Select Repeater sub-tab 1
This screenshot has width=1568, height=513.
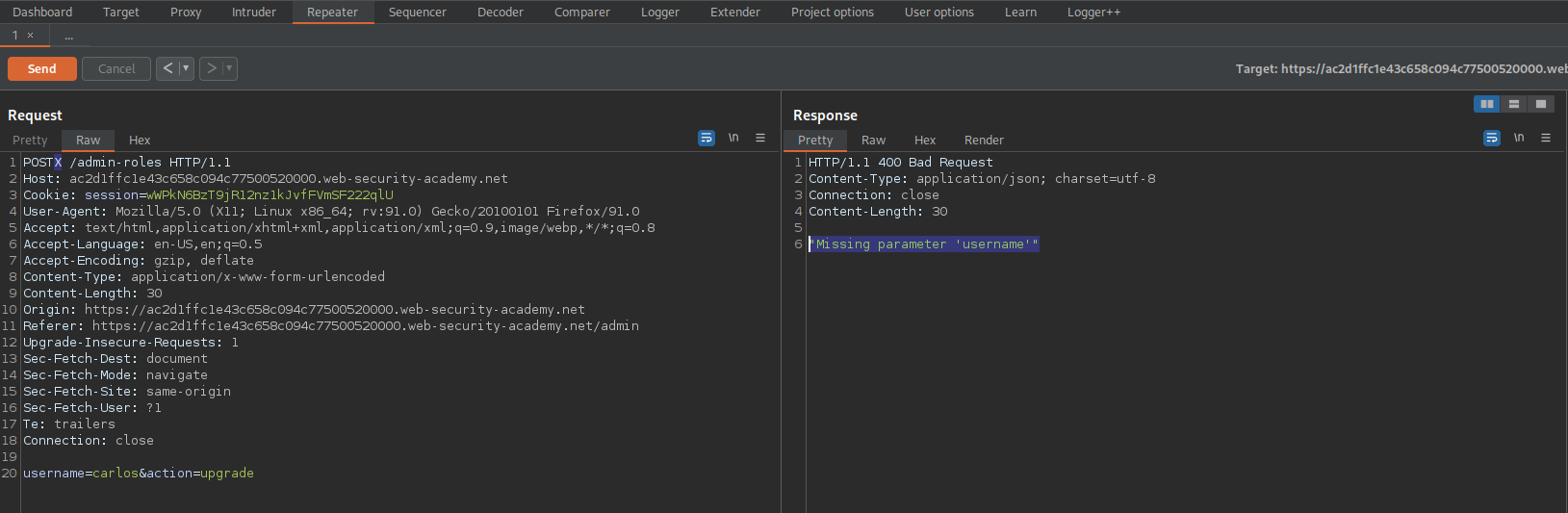(15, 35)
